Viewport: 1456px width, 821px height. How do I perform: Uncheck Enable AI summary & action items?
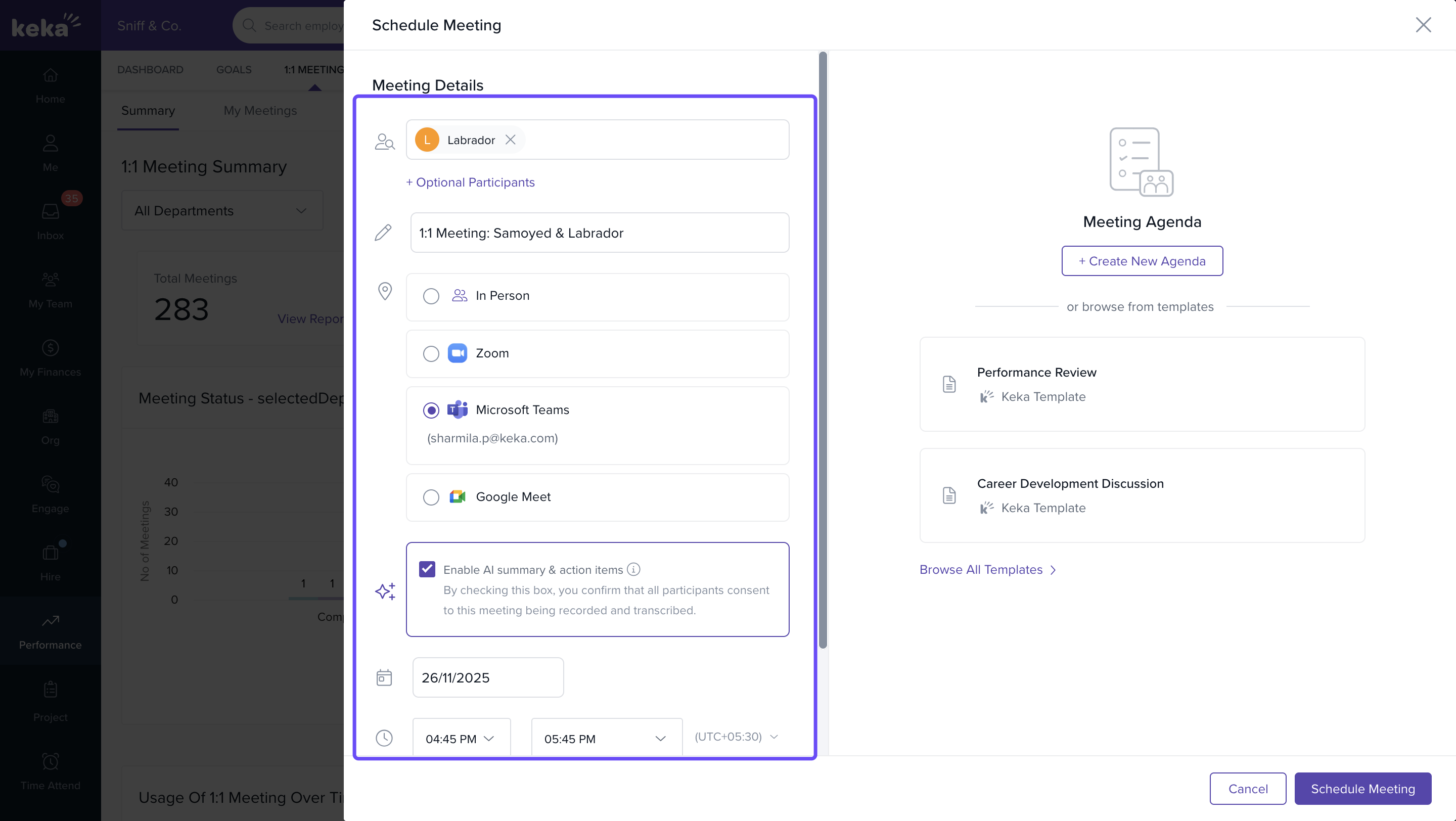coord(427,569)
